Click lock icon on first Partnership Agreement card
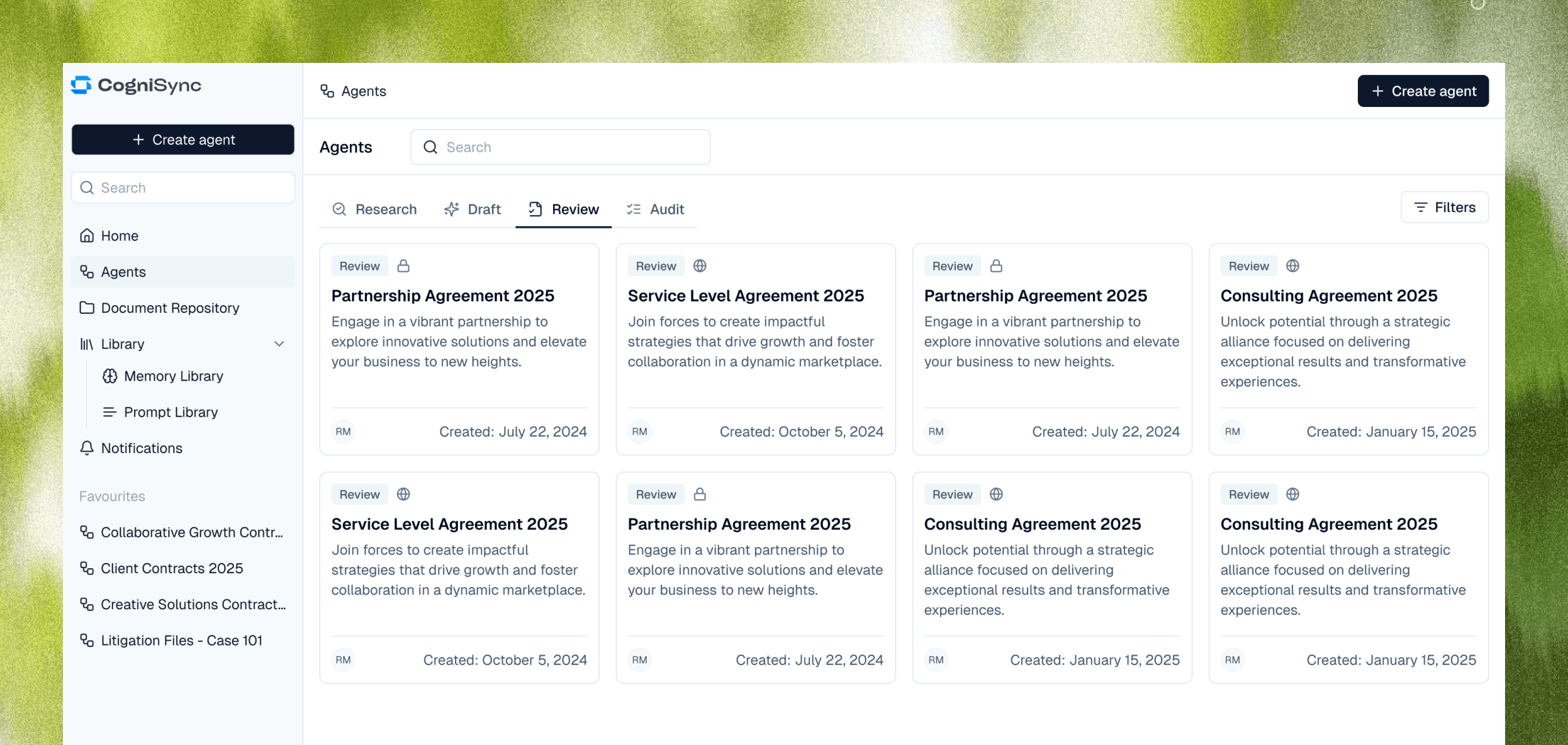Screen dimensions: 1568x745 tap(403, 266)
